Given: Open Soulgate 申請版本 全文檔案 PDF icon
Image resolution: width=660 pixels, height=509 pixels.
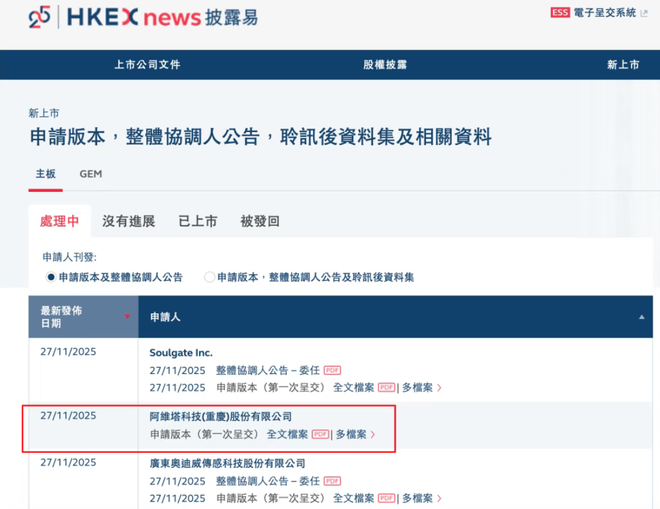Looking at the screenshot, I should 386,387.
